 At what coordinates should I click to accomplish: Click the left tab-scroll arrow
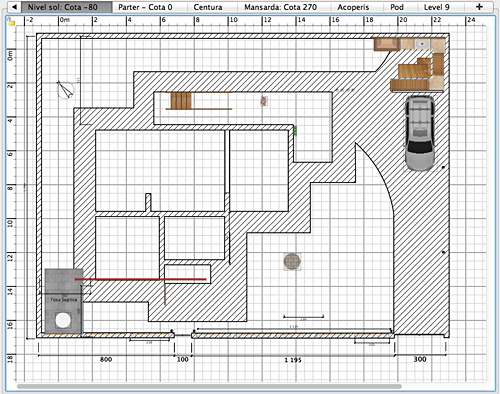tap(14, 7)
